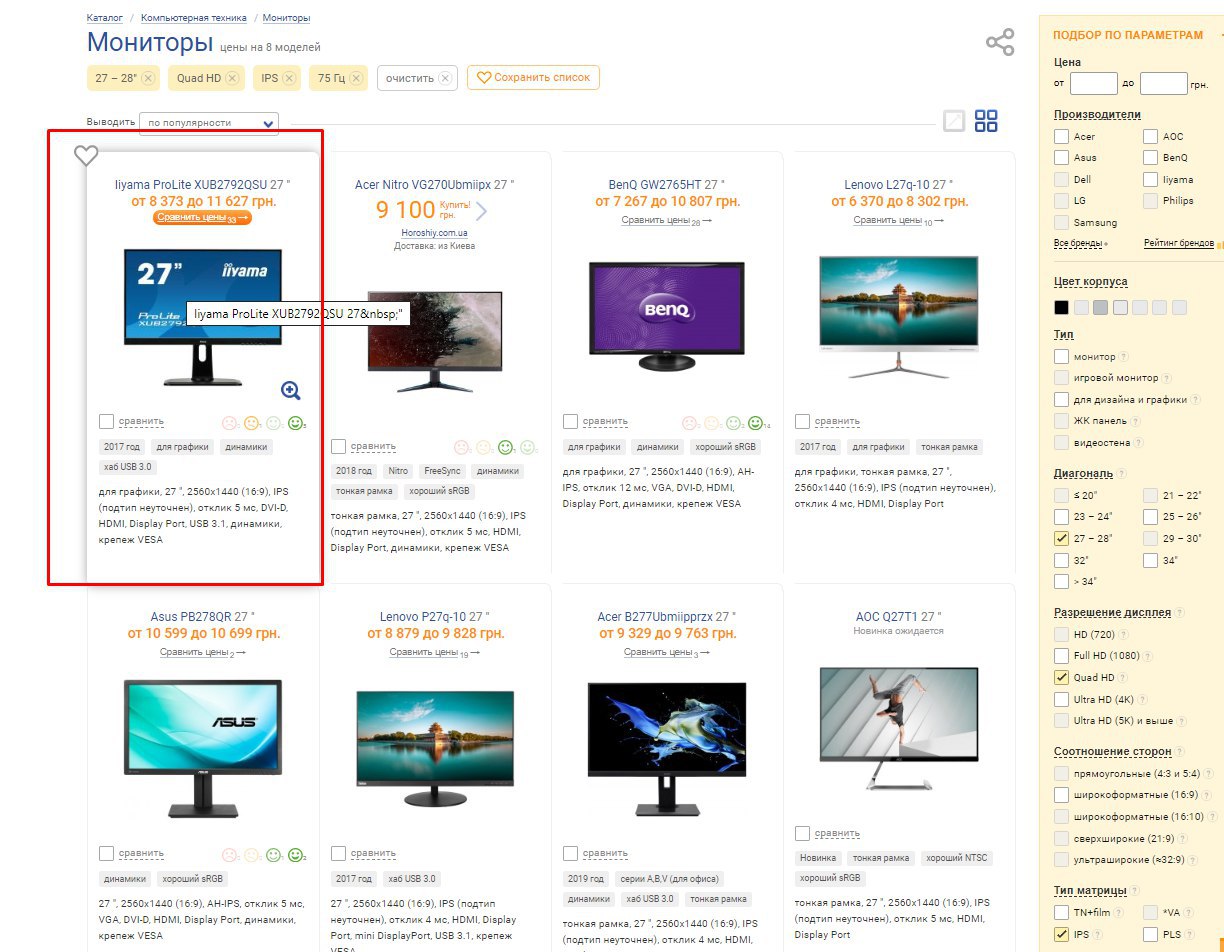Check the Iiyama manufacturer checkbox
Image resolution: width=1224 pixels, height=952 pixels.
[1151, 180]
